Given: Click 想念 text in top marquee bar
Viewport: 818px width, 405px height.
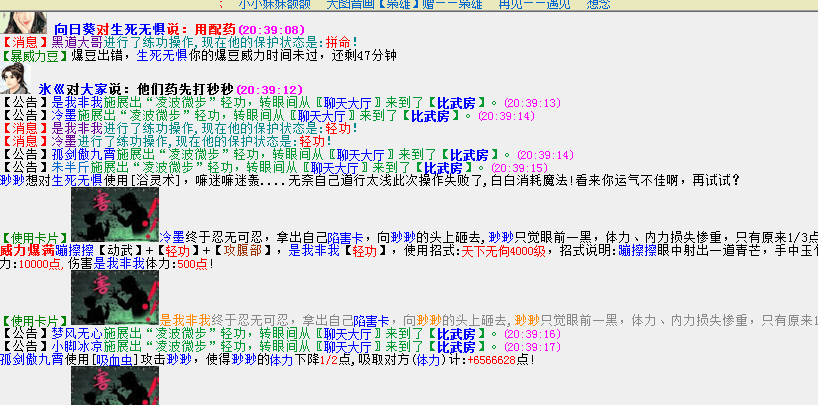Looking at the screenshot, I should pos(598,5).
